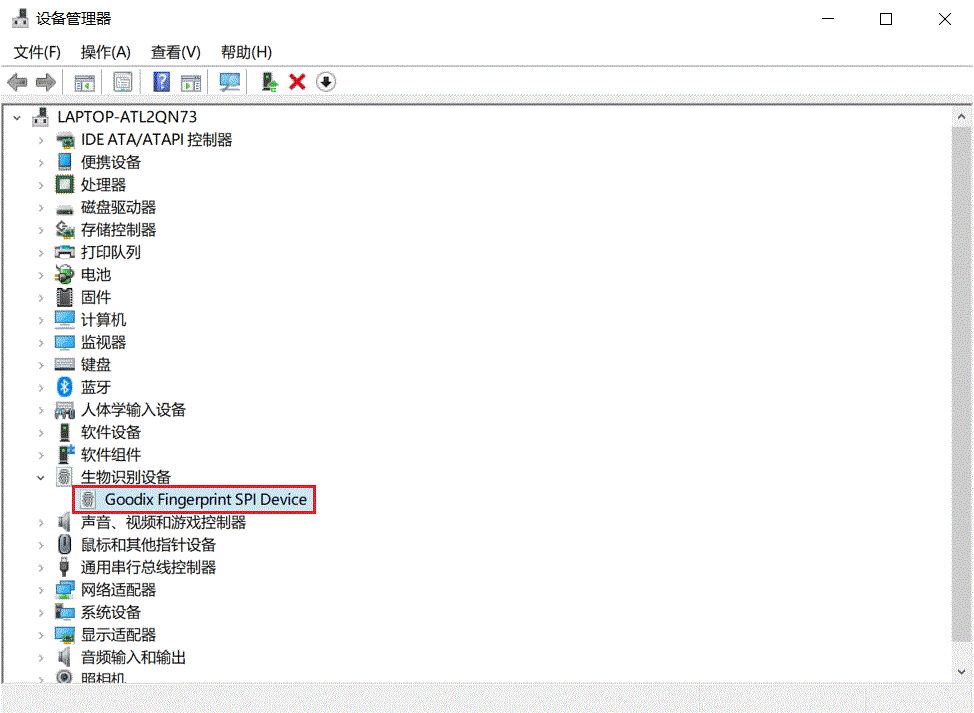Select the 便携设备 row label
This screenshot has width=974, height=713.
[x=111, y=162]
